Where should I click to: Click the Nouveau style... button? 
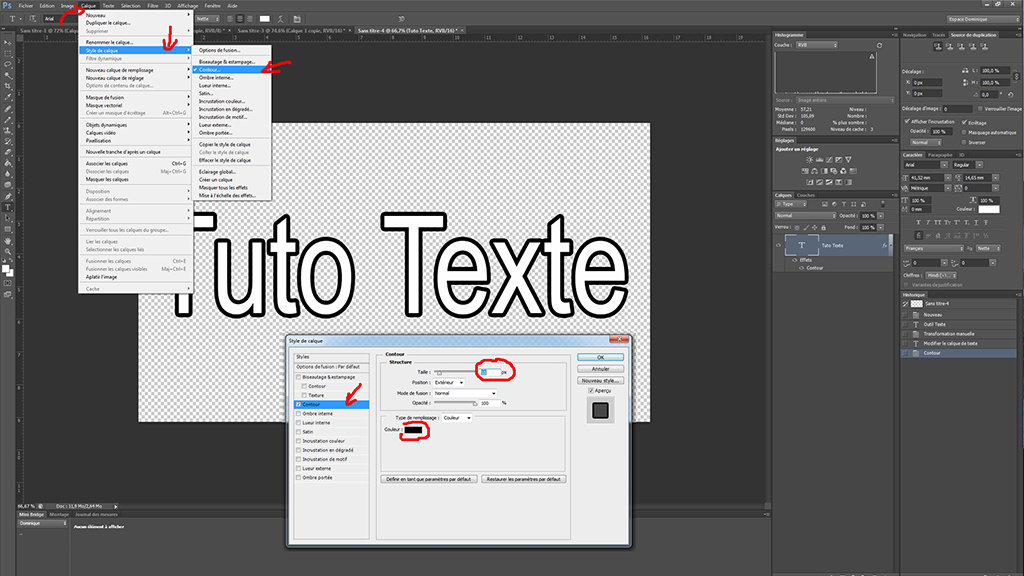pyautogui.click(x=600, y=381)
